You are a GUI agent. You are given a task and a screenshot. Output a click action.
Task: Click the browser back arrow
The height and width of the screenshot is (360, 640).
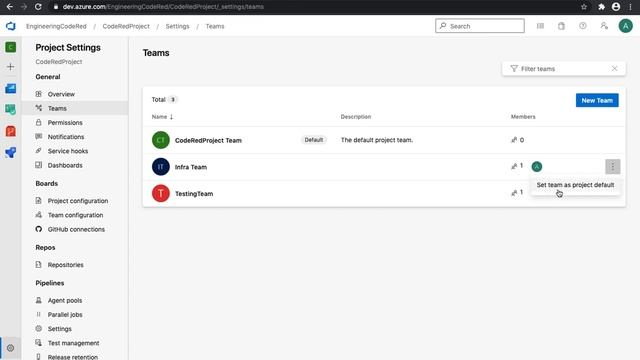point(10,7)
